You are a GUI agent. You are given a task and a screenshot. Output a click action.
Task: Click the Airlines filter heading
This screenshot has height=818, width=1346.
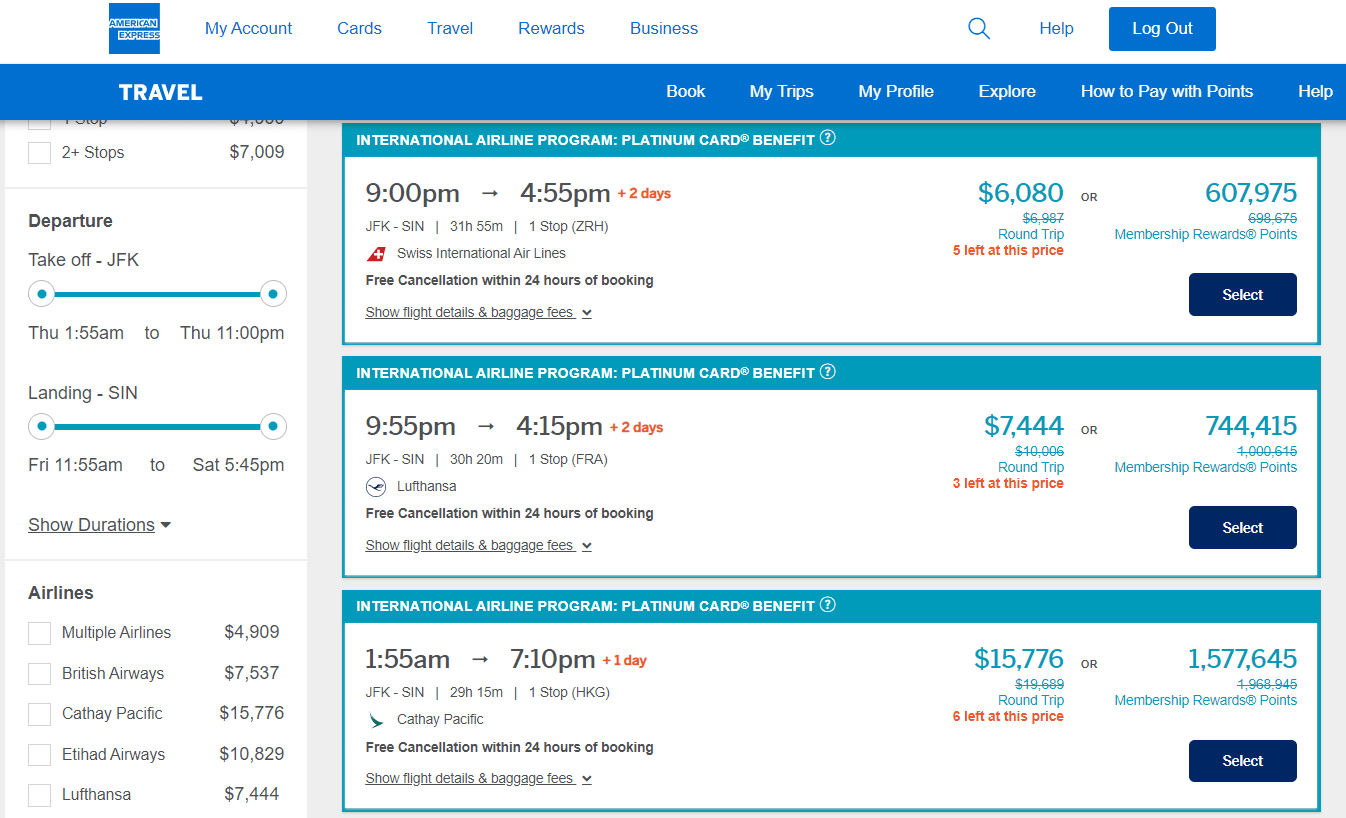point(61,593)
